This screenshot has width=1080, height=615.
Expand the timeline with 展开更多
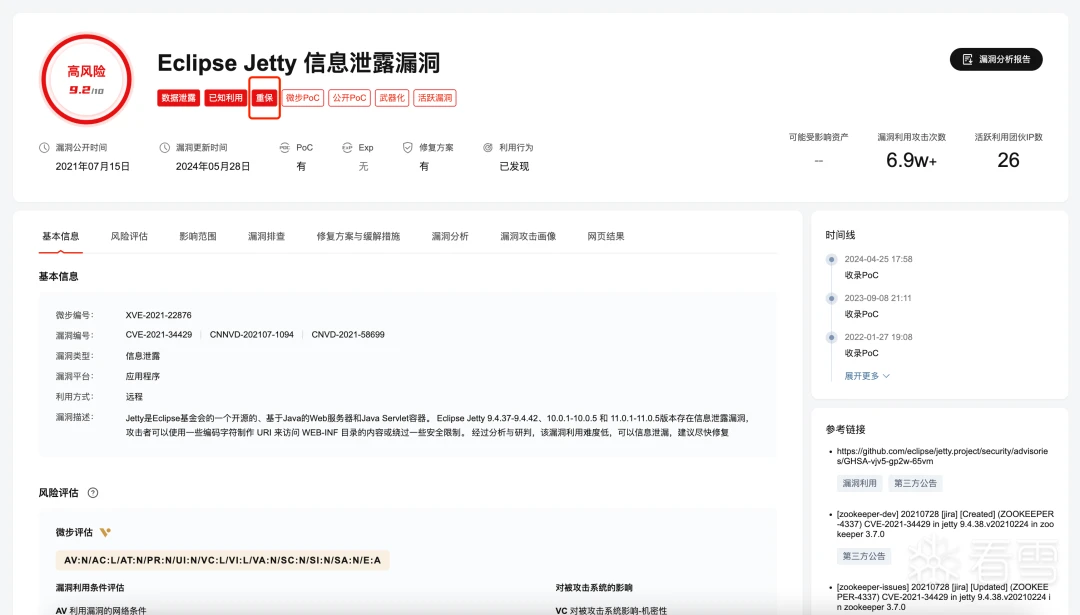(867, 376)
